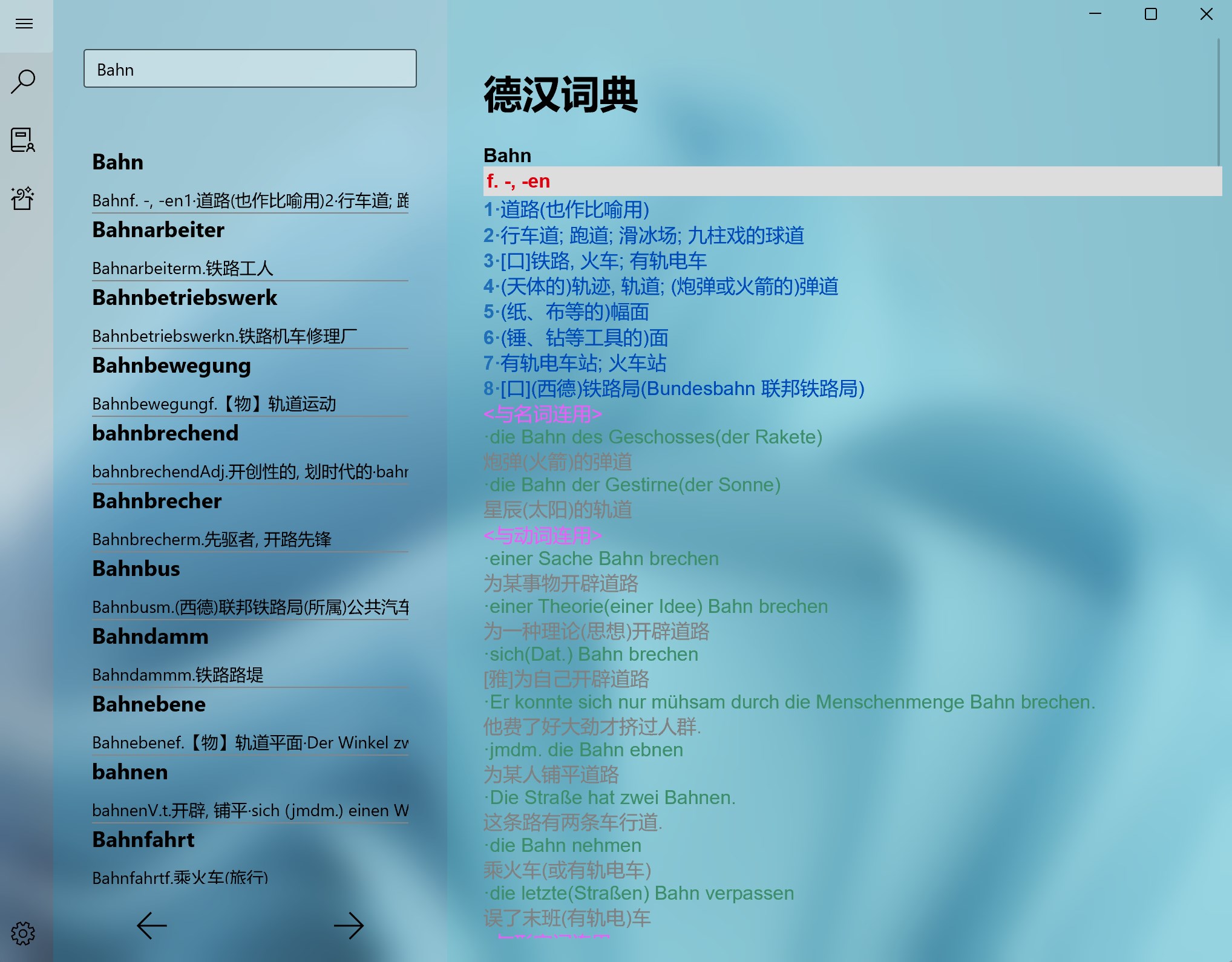Select the search magnifier sidebar icon
Screen dimensions: 1232x962
24,82
